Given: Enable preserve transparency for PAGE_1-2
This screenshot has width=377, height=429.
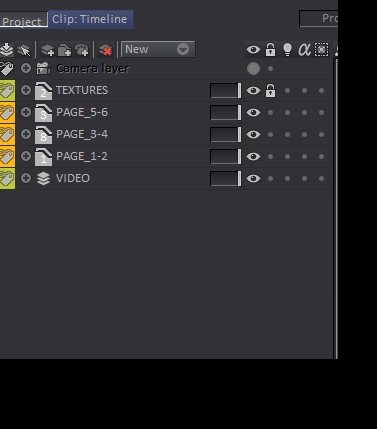Looking at the screenshot, I should click(x=304, y=157).
